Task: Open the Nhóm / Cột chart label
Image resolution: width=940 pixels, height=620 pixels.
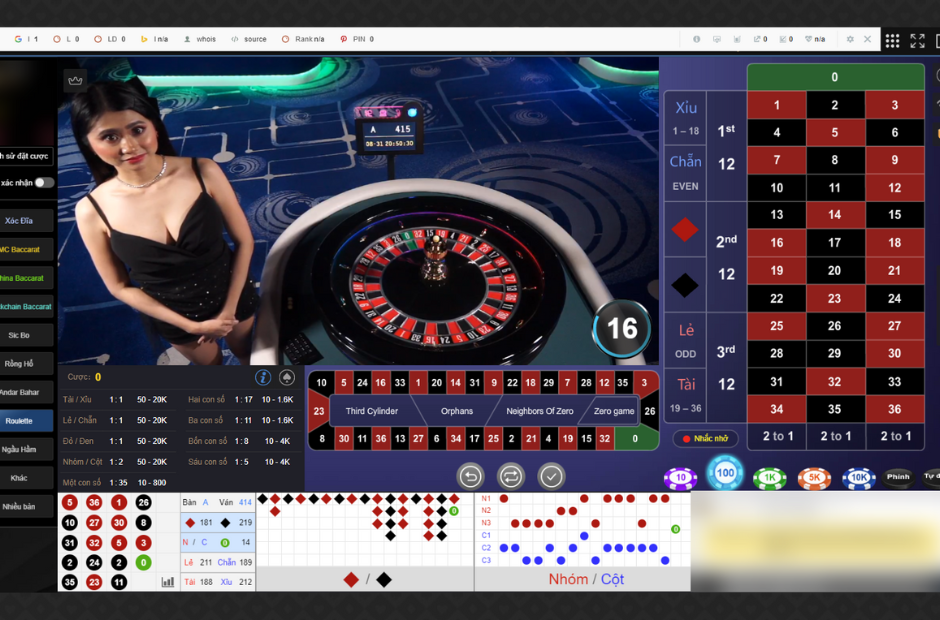Action: [x=586, y=579]
